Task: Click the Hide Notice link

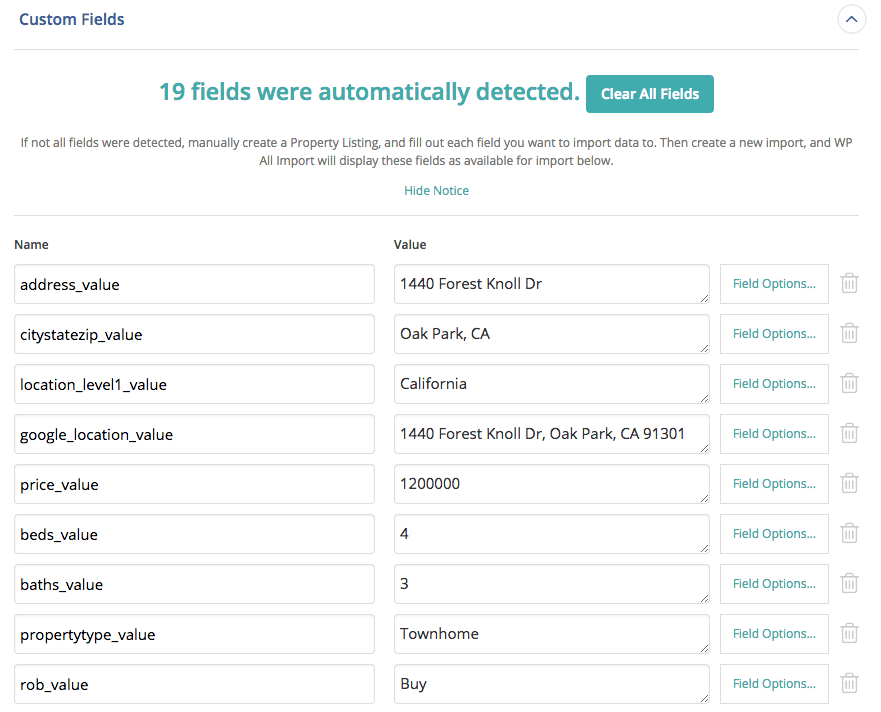Action: tap(437, 191)
